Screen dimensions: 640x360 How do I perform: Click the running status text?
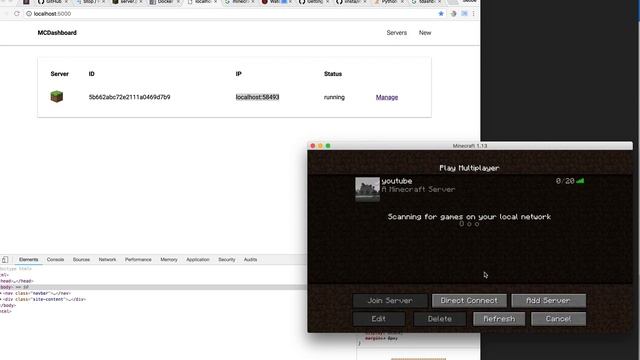(334, 97)
